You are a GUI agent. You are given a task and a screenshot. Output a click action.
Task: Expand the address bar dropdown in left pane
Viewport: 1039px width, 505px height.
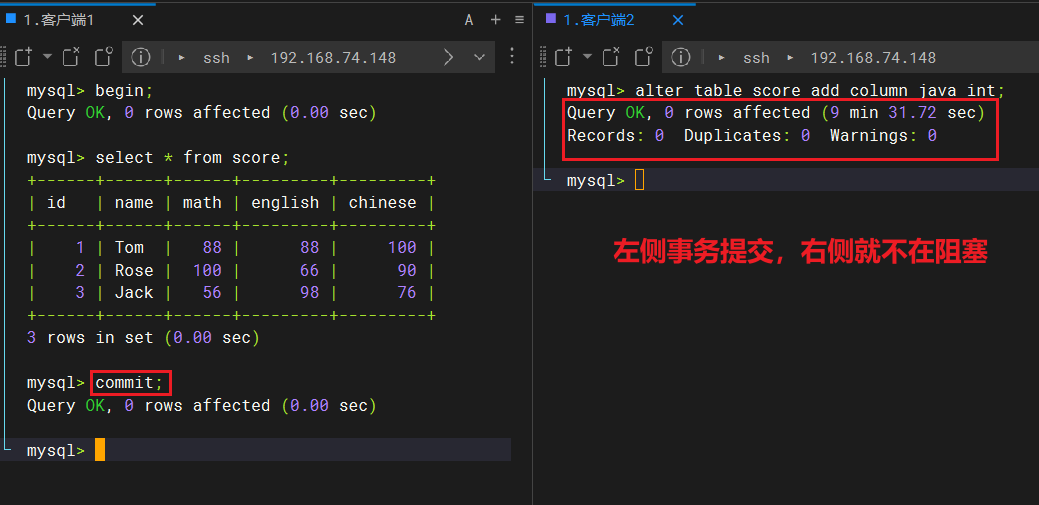[x=480, y=58]
